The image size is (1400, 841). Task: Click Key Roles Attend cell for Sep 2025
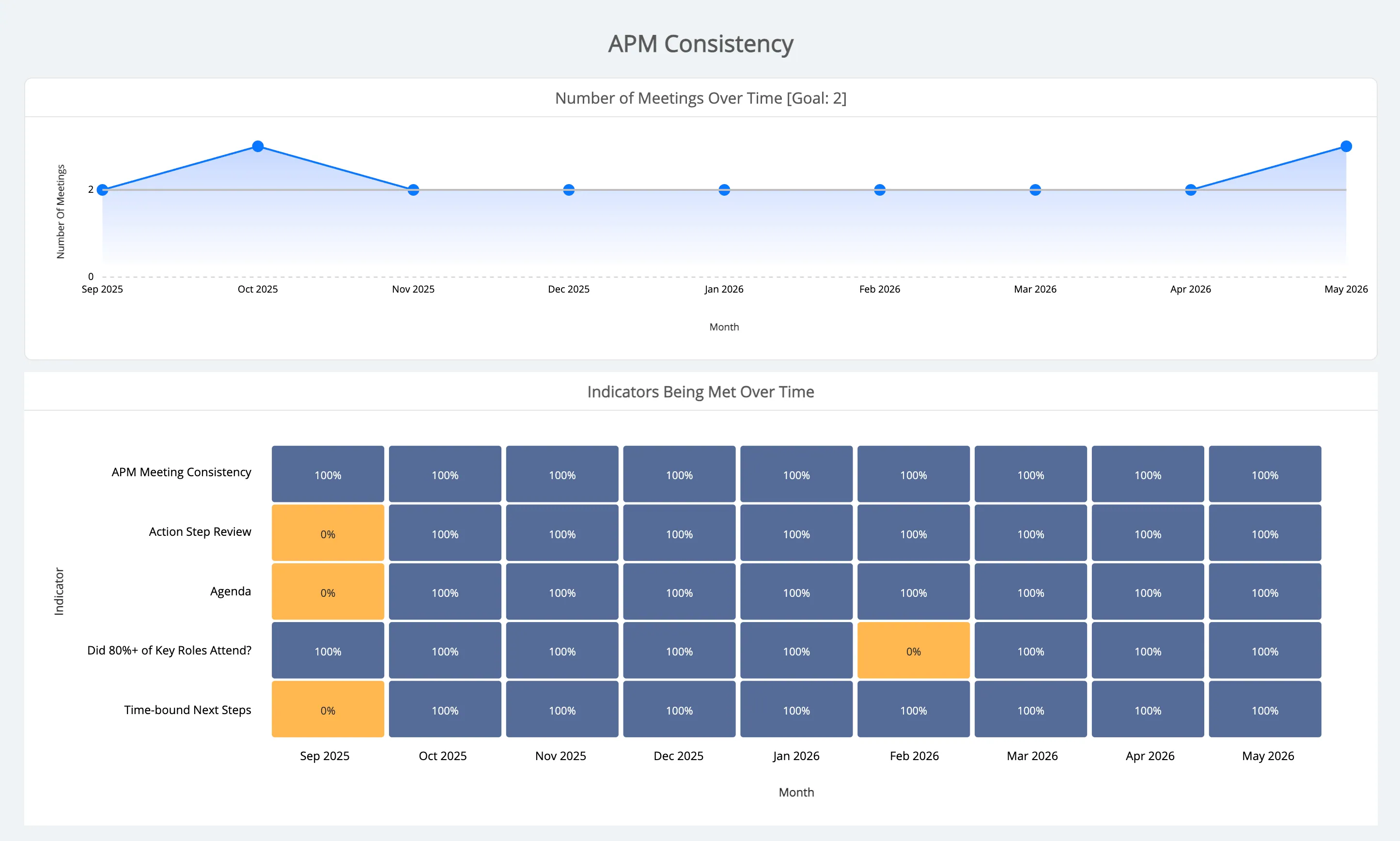(x=328, y=650)
